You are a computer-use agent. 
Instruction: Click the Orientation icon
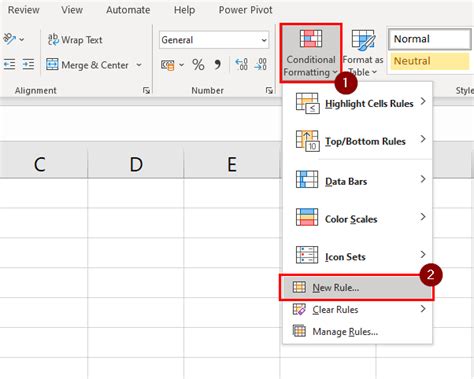click(9, 39)
